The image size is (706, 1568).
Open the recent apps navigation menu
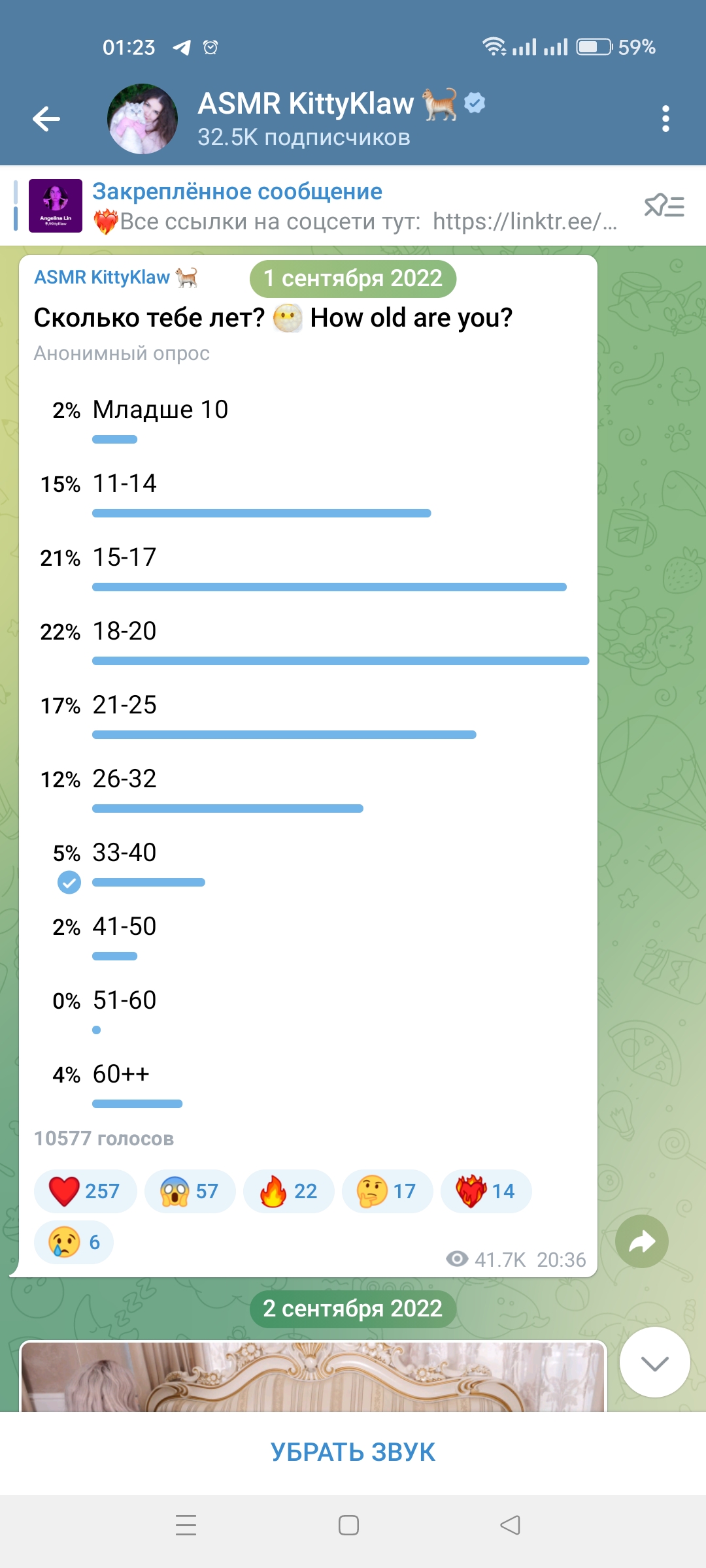(x=186, y=1525)
